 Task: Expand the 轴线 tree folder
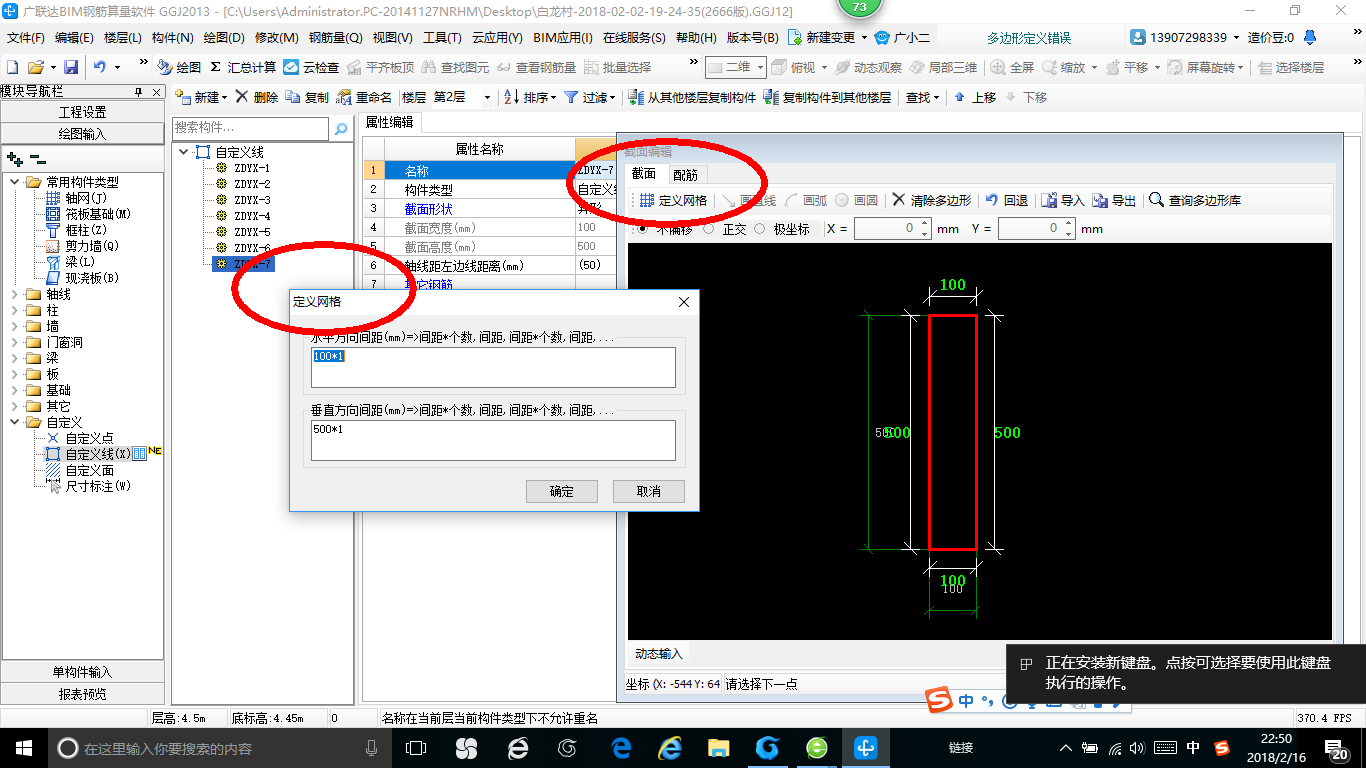(x=15, y=294)
